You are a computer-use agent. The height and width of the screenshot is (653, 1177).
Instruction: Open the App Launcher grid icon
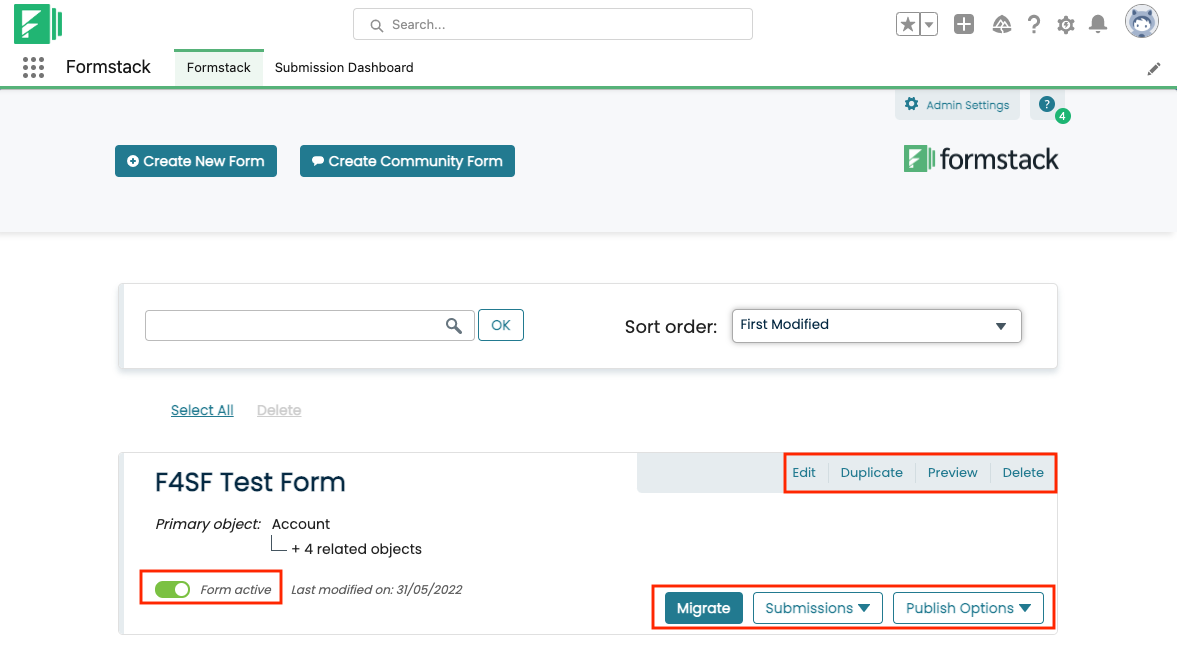point(33,67)
